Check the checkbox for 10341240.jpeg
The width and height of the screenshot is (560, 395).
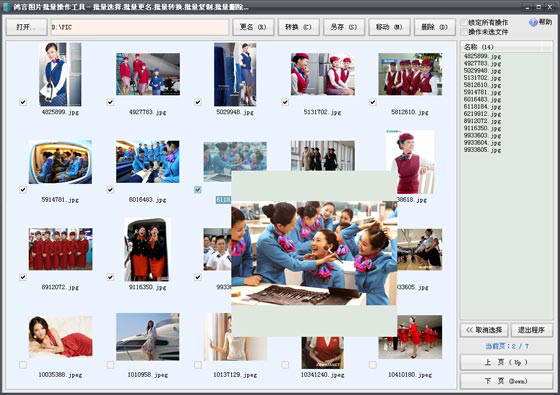tap(285, 365)
